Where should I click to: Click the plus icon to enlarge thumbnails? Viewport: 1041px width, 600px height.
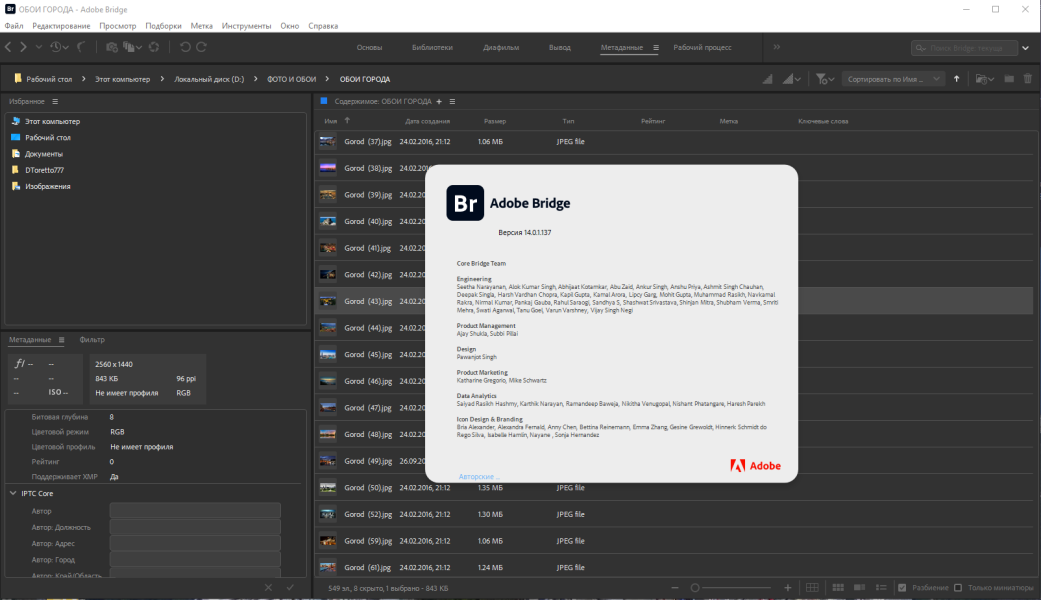(787, 588)
